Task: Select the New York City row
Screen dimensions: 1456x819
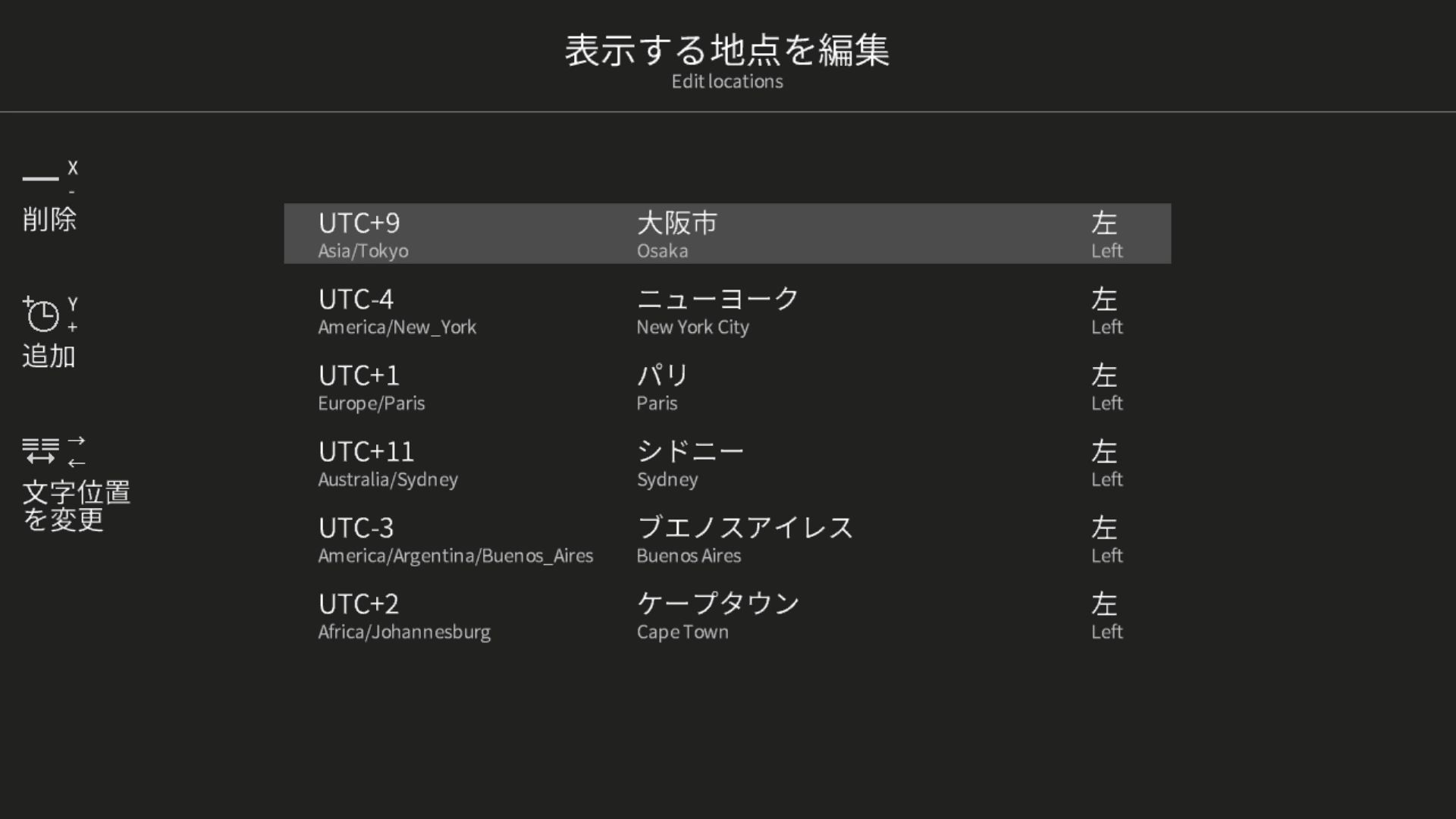Action: 727,310
